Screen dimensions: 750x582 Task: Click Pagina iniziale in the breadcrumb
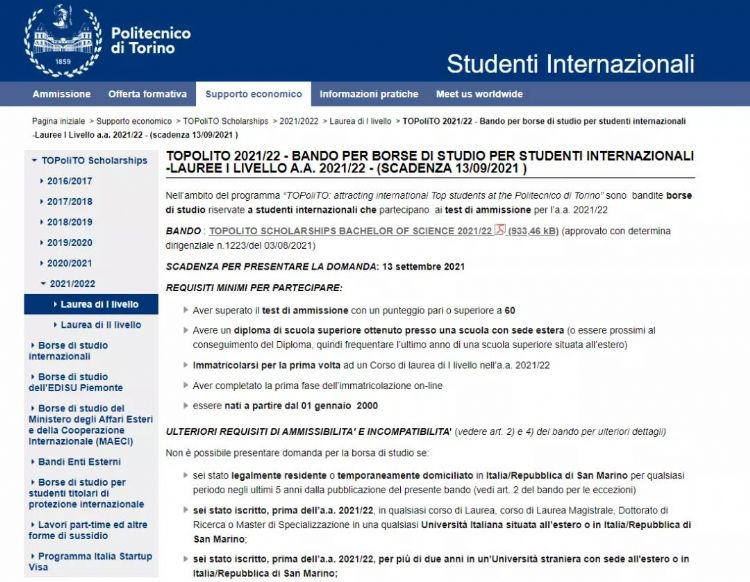pos(60,121)
